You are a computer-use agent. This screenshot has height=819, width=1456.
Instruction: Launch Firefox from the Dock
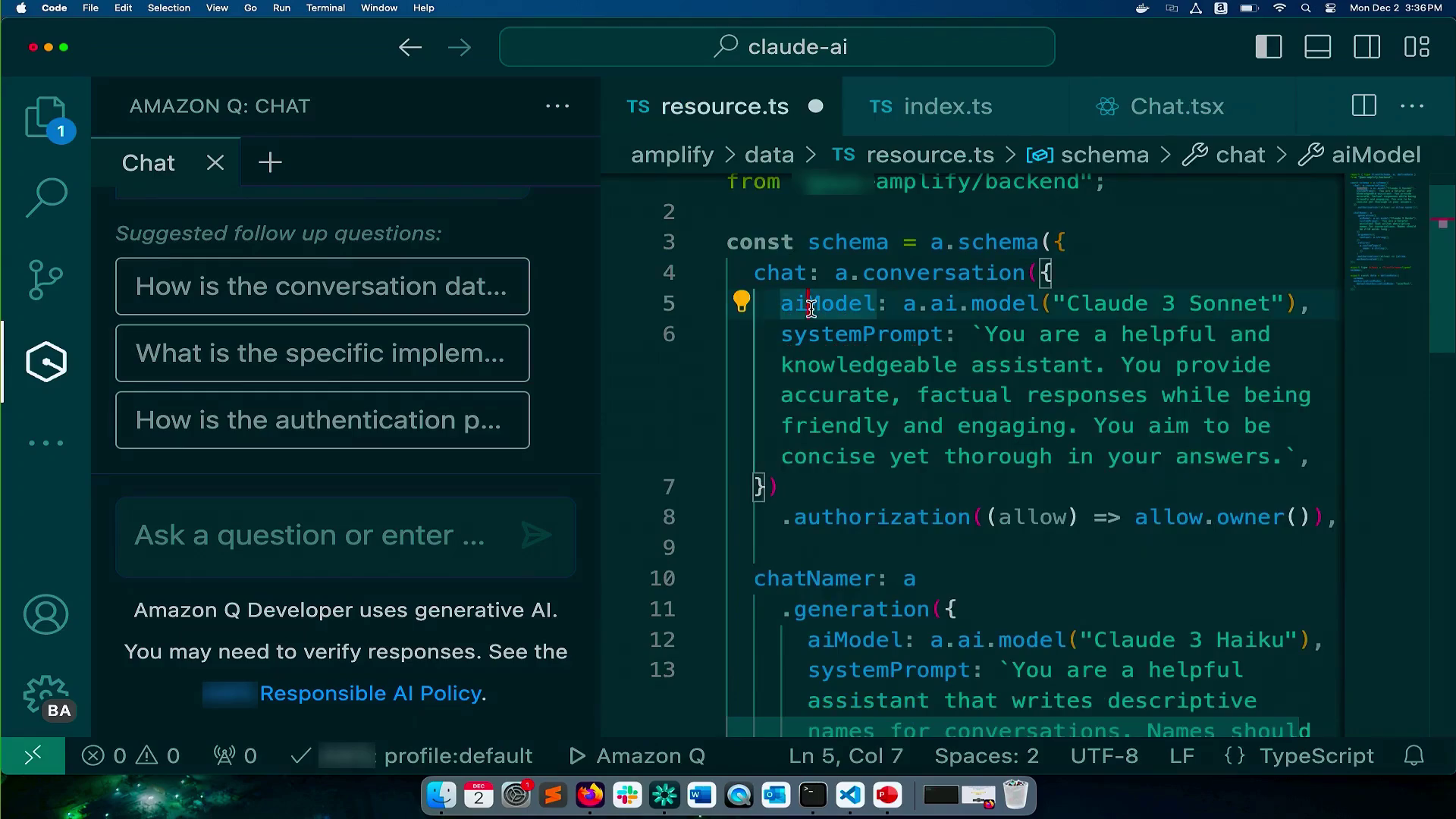coord(590,795)
